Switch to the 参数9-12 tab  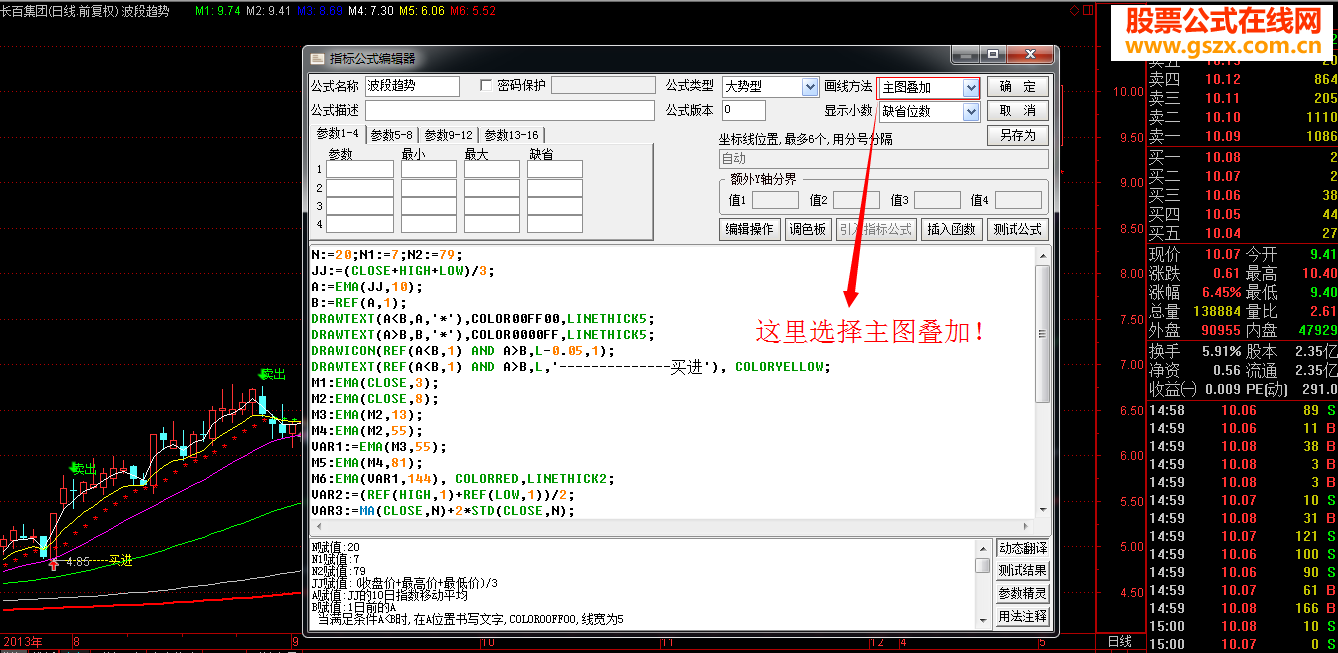point(448,135)
